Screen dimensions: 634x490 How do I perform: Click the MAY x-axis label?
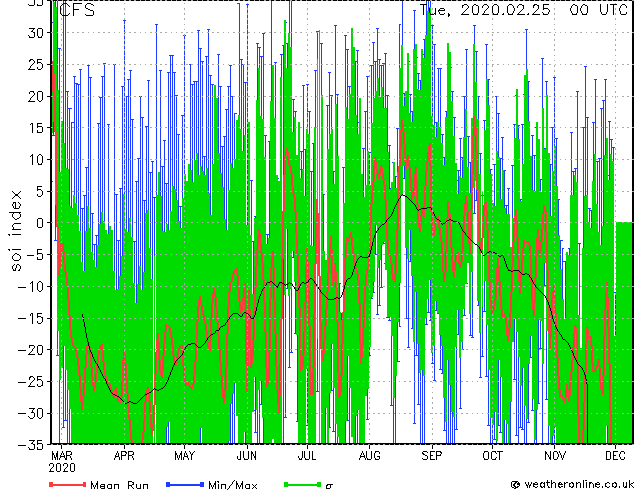[x=184, y=456]
